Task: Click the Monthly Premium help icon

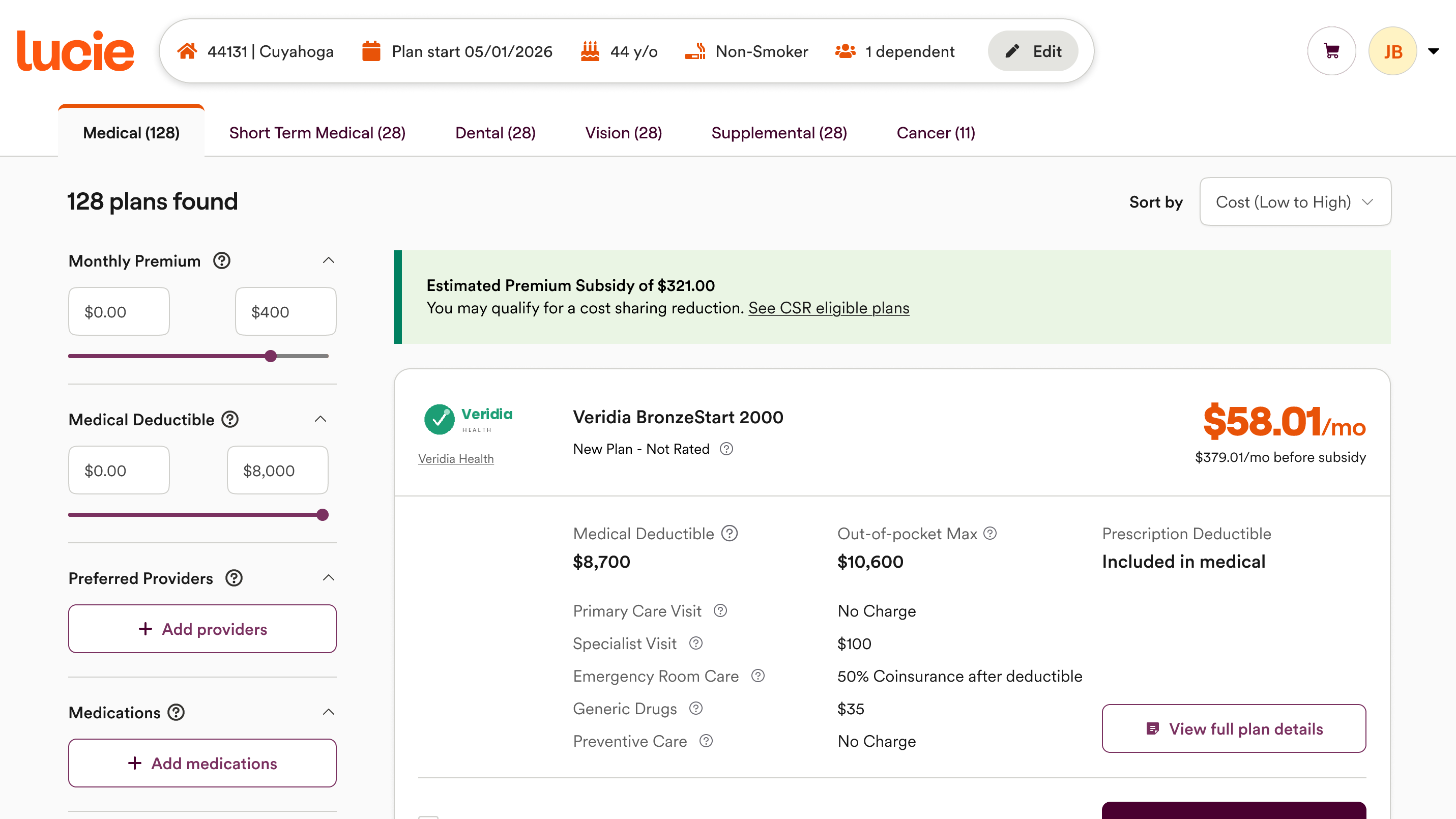Action: tap(222, 260)
